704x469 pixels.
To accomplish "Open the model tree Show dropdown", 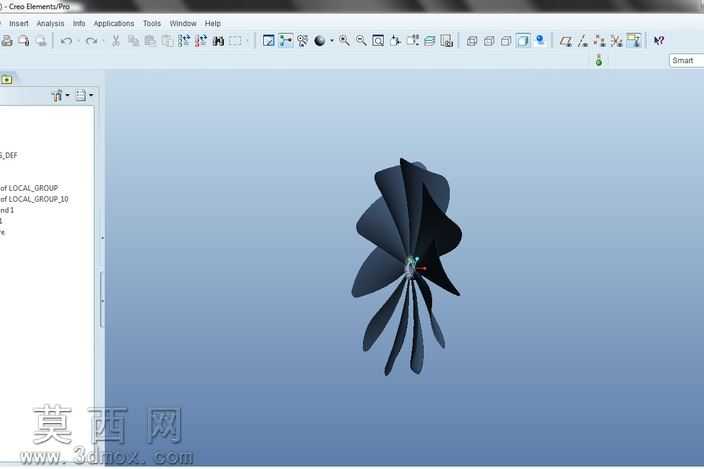I will coord(61,95).
